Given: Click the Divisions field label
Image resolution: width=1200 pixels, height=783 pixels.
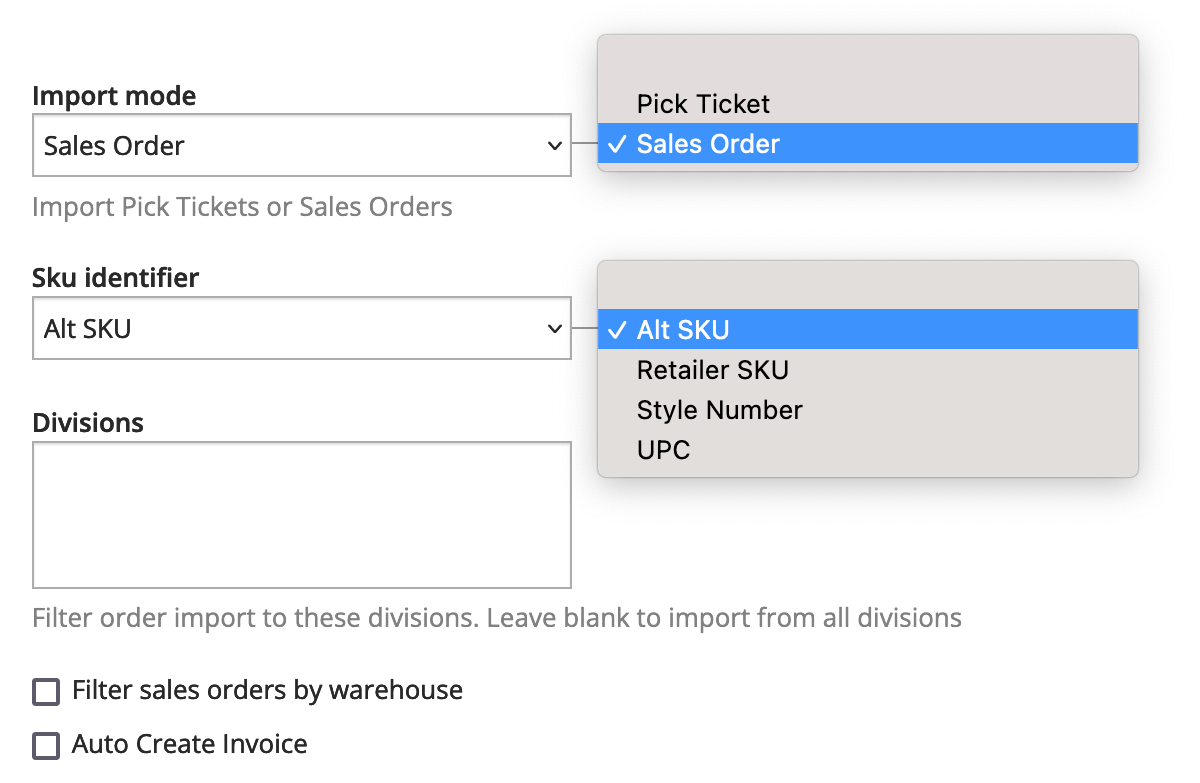Looking at the screenshot, I should [88, 423].
